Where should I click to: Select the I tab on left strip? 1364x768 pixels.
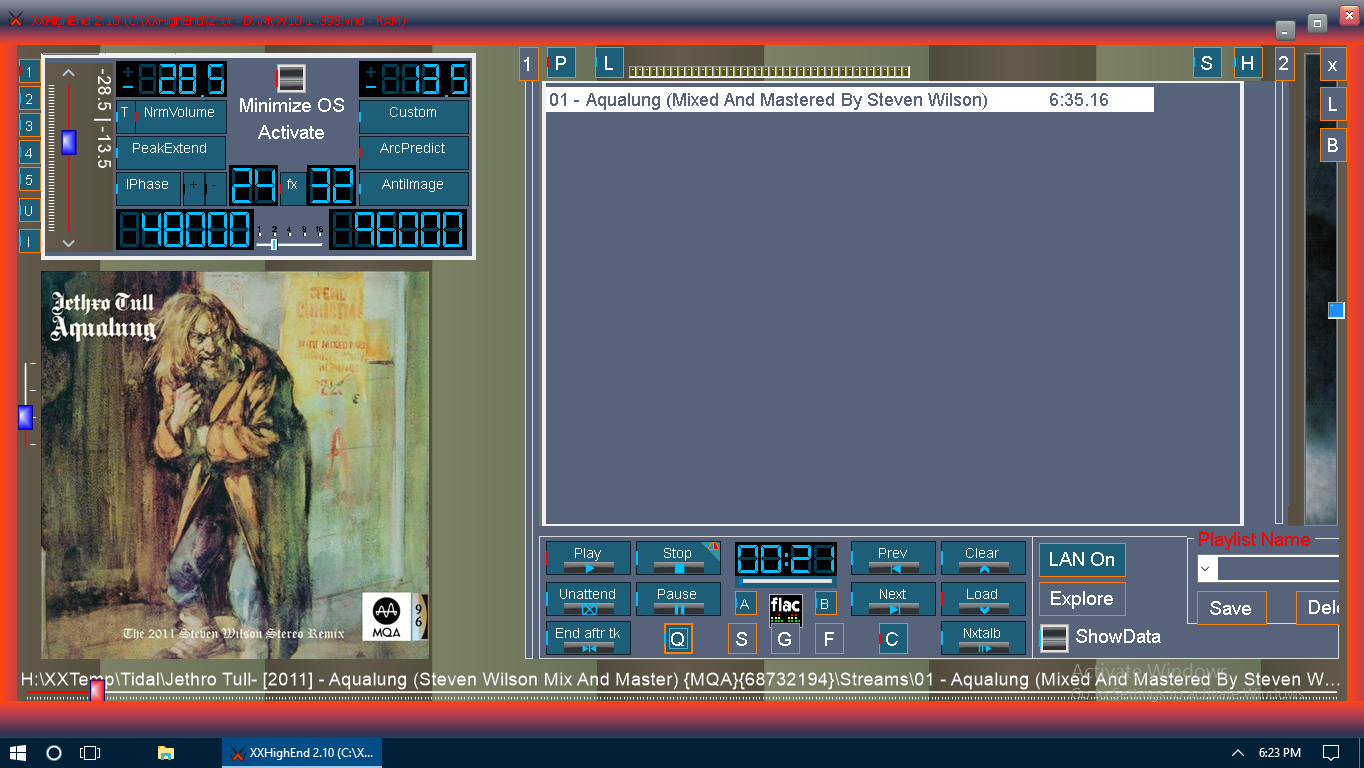pyautogui.click(x=30, y=241)
